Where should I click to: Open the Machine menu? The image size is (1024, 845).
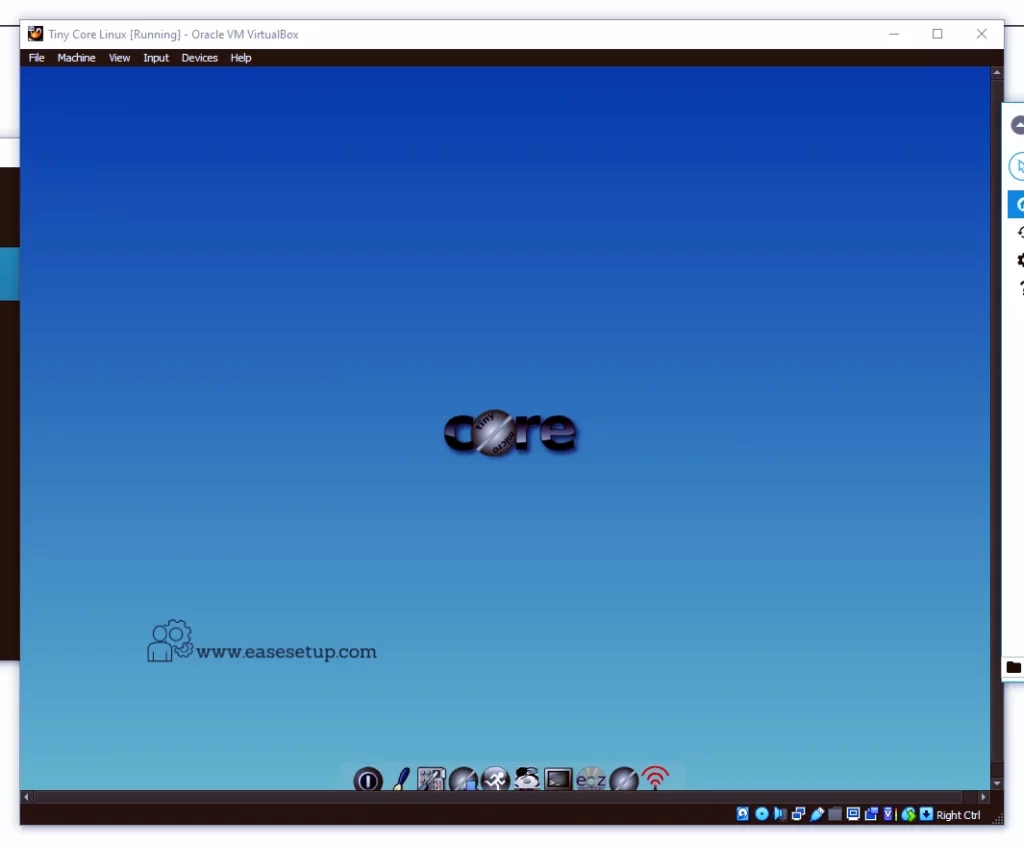(x=76, y=57)
